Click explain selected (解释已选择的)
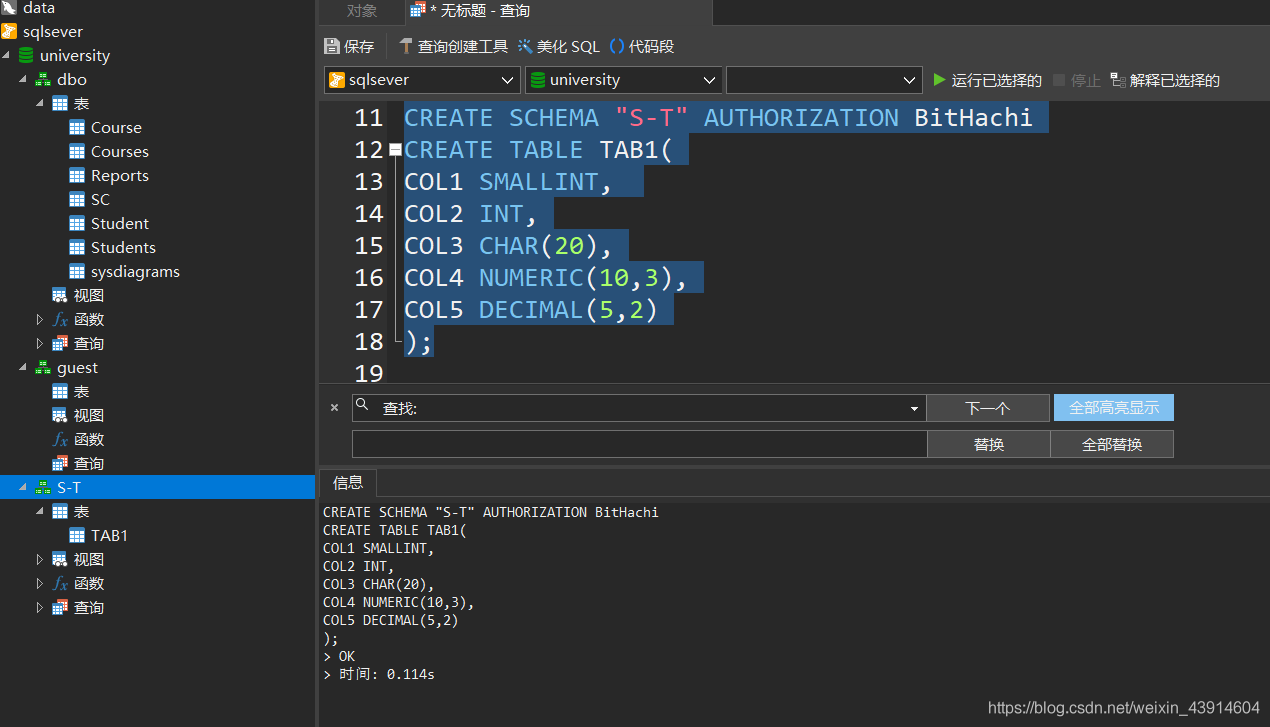 pyautogui.click(x=1165, y=80)
